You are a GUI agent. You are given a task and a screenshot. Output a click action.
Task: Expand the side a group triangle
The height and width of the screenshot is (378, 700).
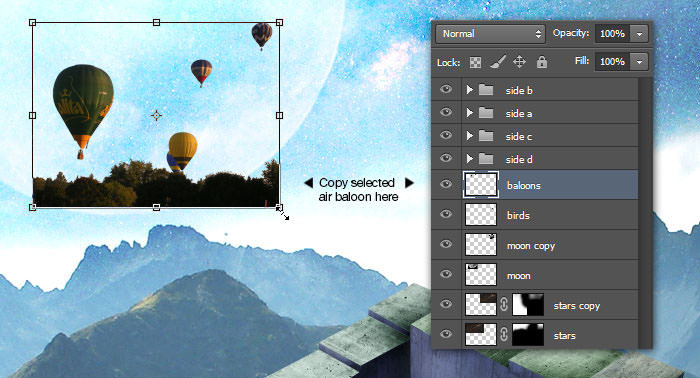pyautogui.click(x=469, y=113)
